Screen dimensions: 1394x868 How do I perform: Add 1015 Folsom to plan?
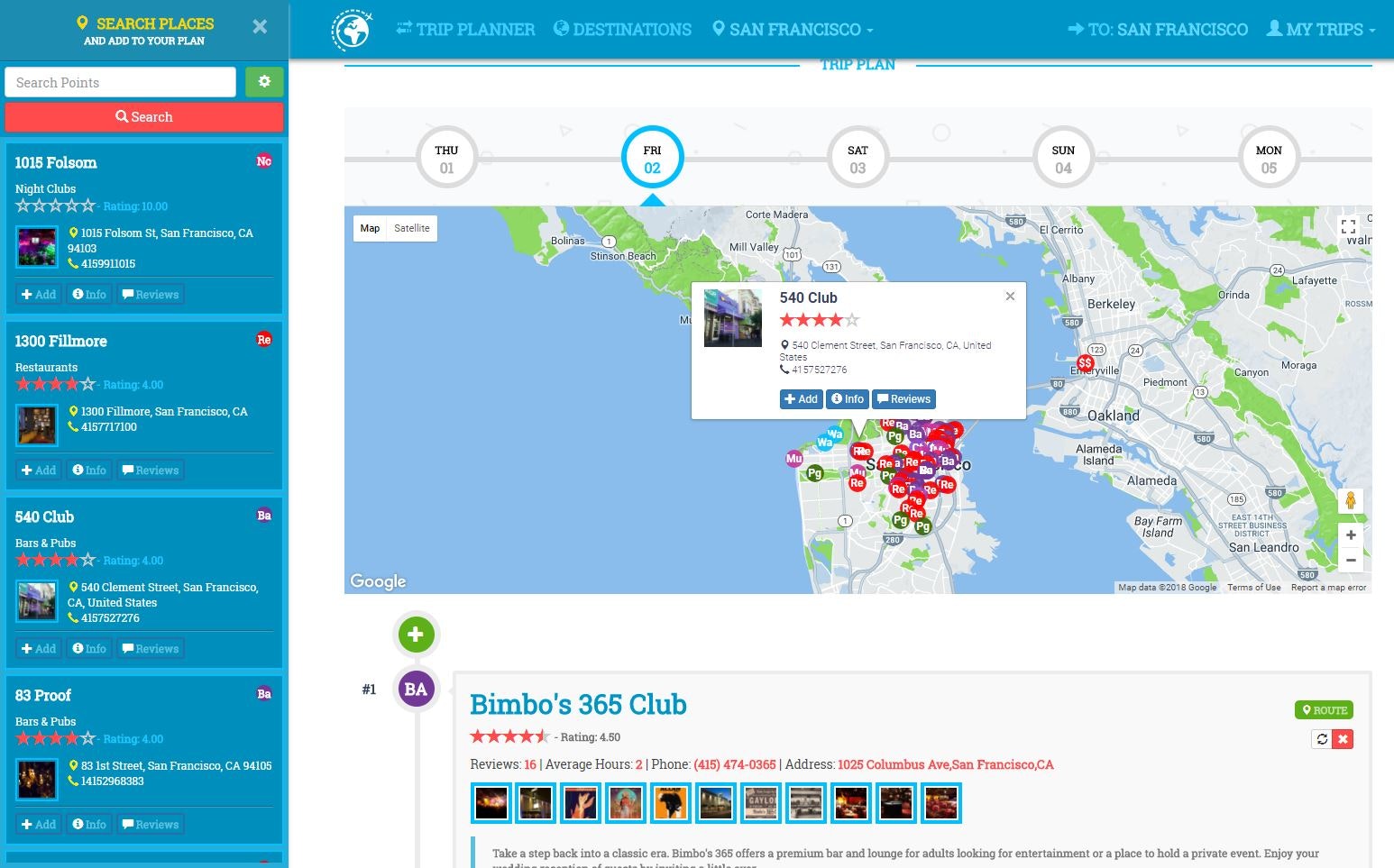pos(39,295)
